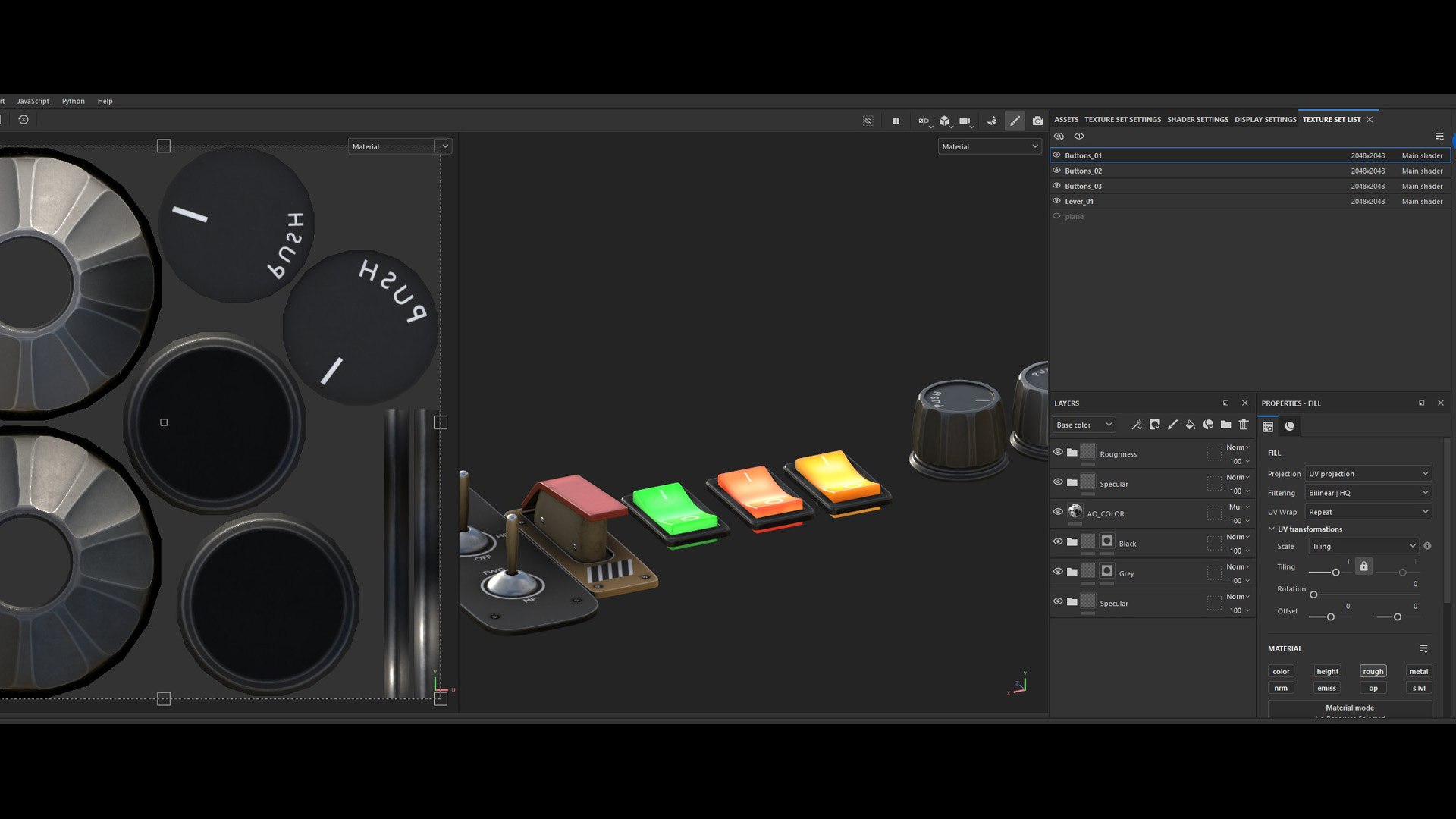
Task: Click the add effect wand icon
Action: pyautogui.click(x=1136, y=425)
